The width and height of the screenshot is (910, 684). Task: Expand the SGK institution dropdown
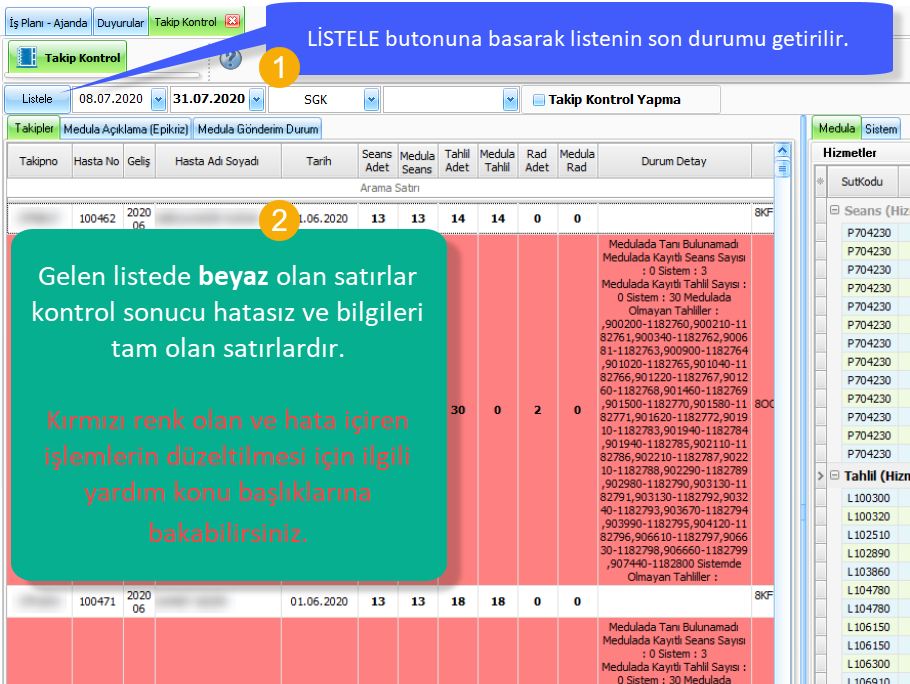click(x=371, y=100)
